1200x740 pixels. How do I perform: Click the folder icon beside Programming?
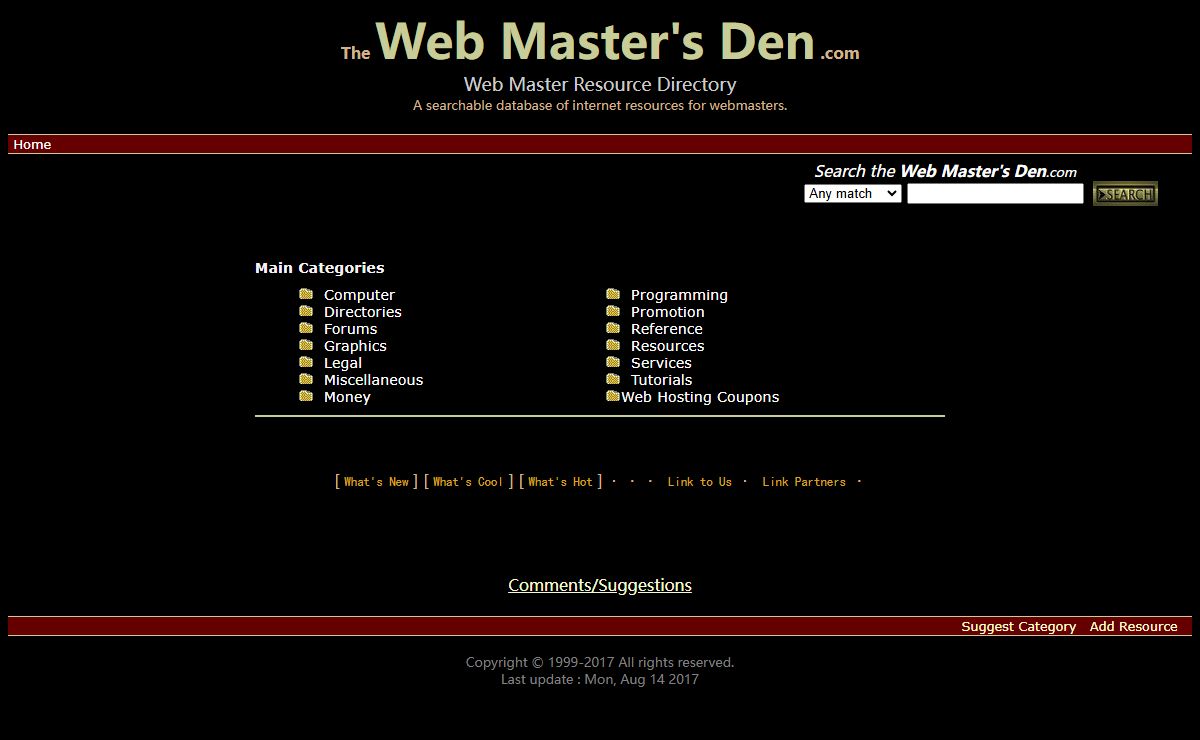coord(613,294)
